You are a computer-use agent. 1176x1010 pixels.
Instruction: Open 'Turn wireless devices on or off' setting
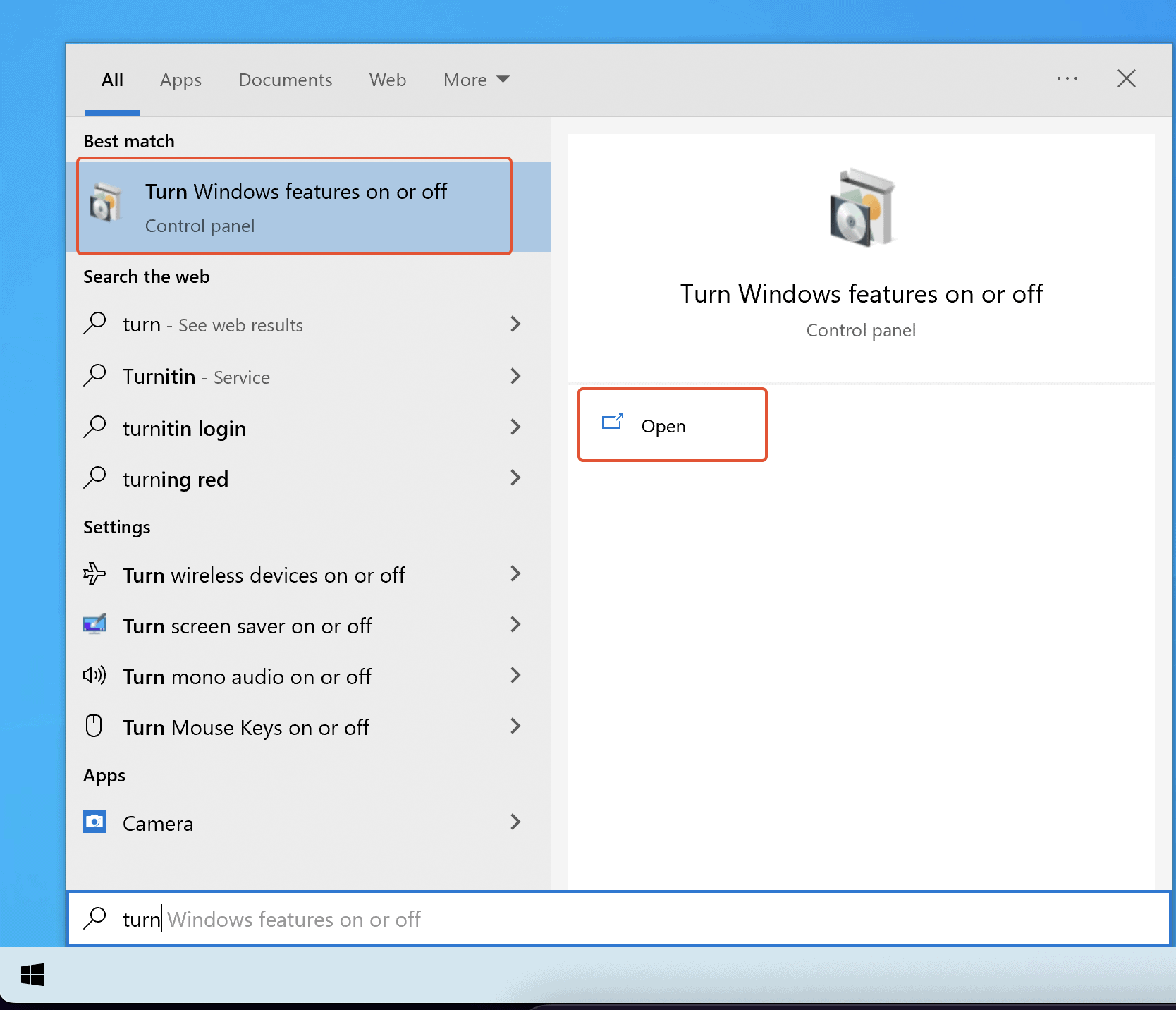tap(308, 574)
